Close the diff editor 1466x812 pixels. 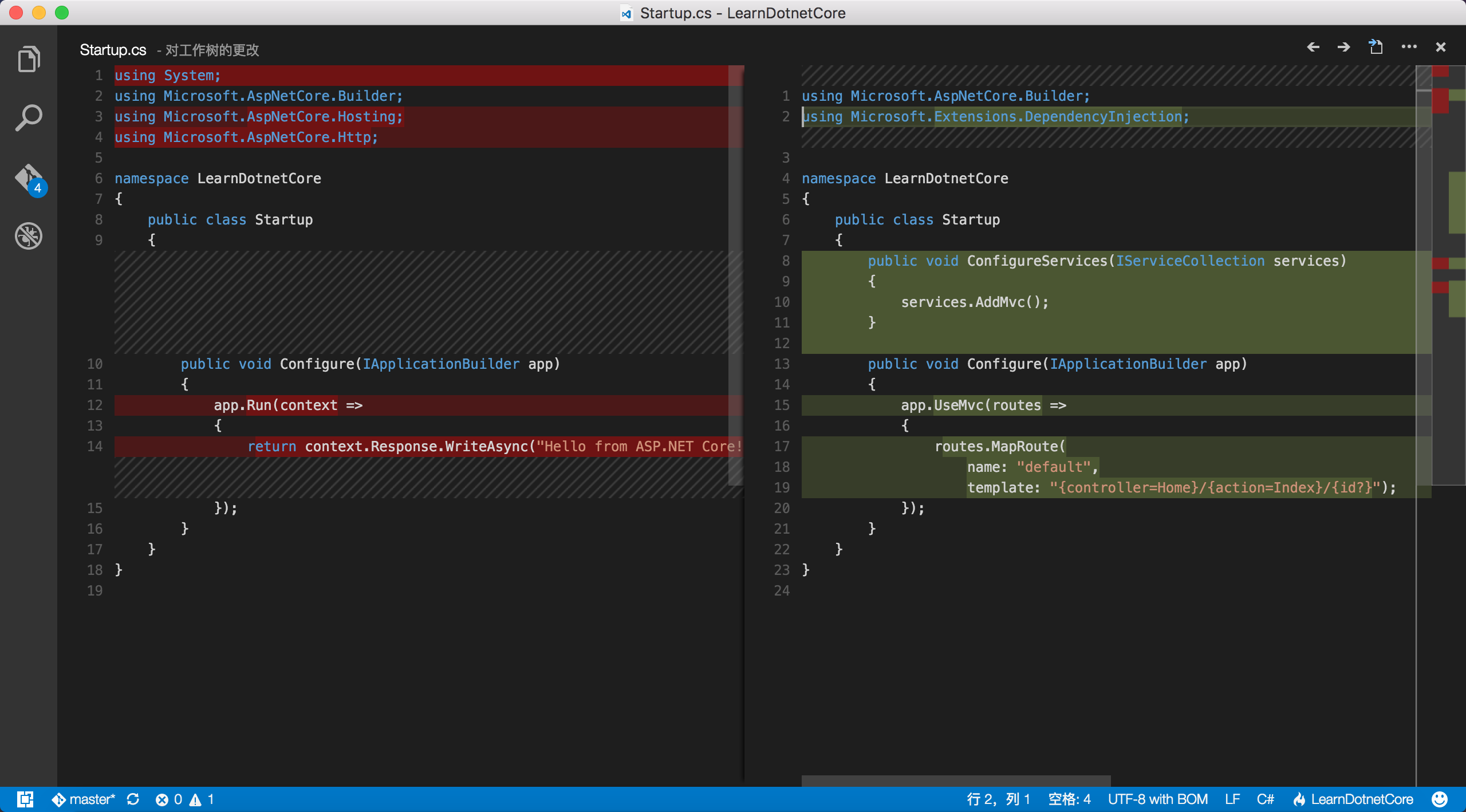(x=1441, y=47)
